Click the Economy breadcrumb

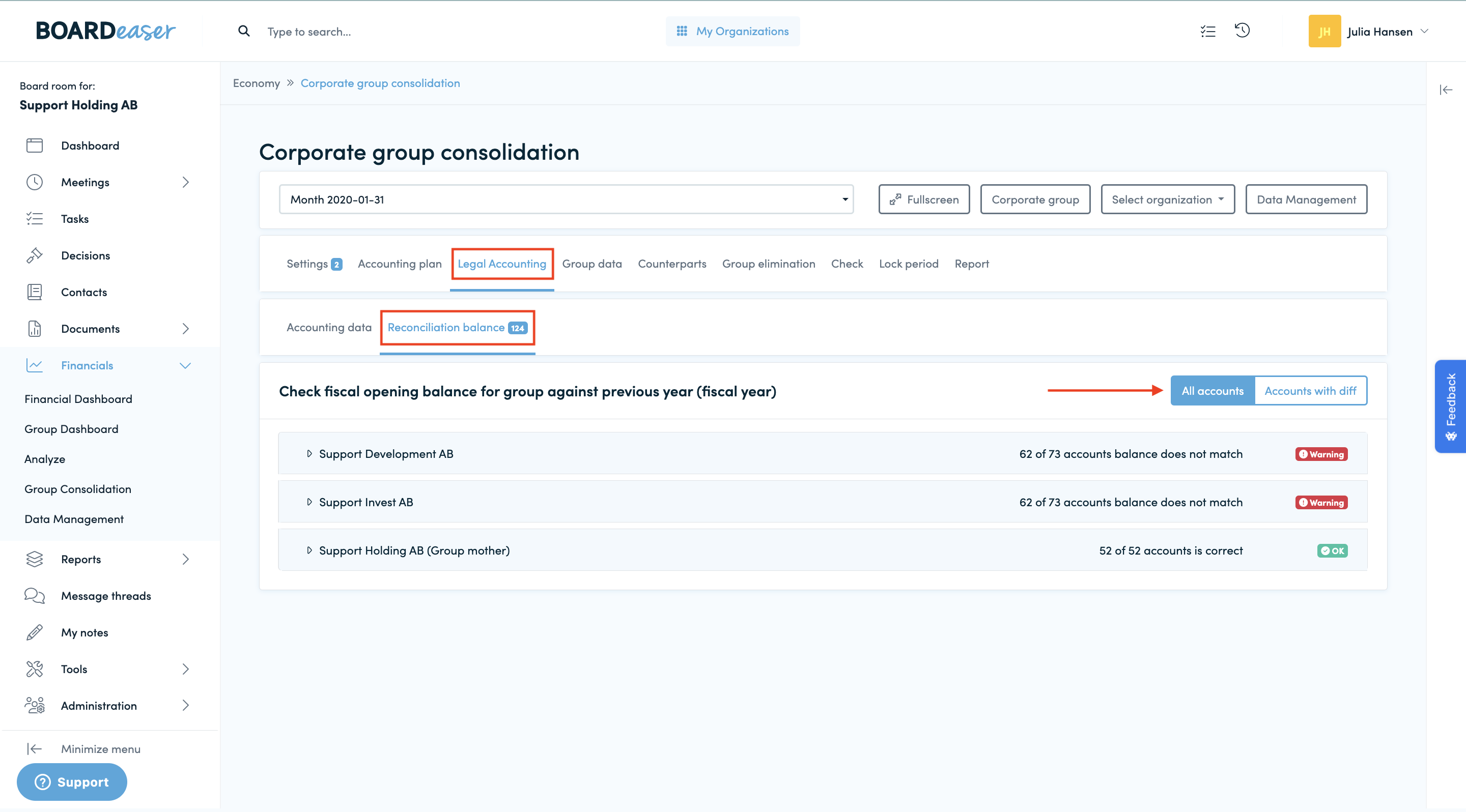(256, 83)
